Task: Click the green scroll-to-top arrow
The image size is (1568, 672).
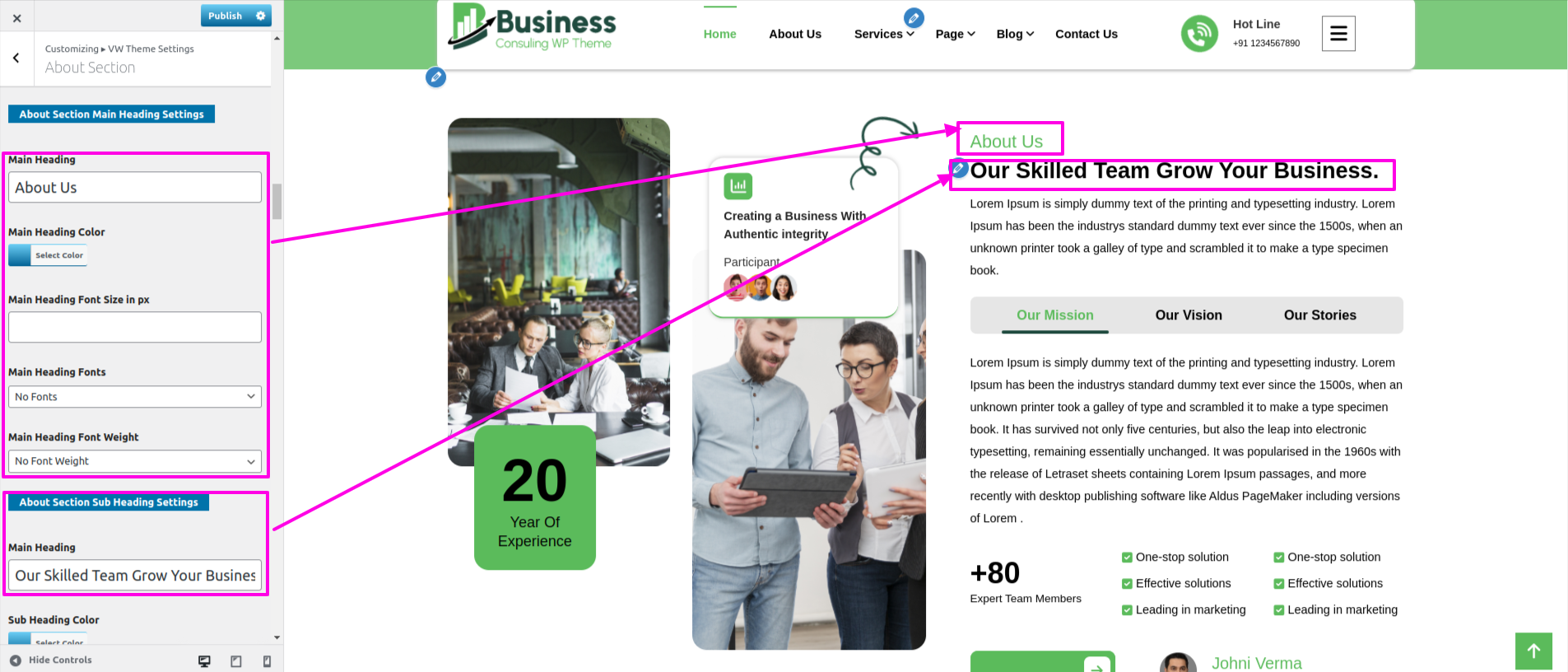Action: click(x=1533, y=651)
